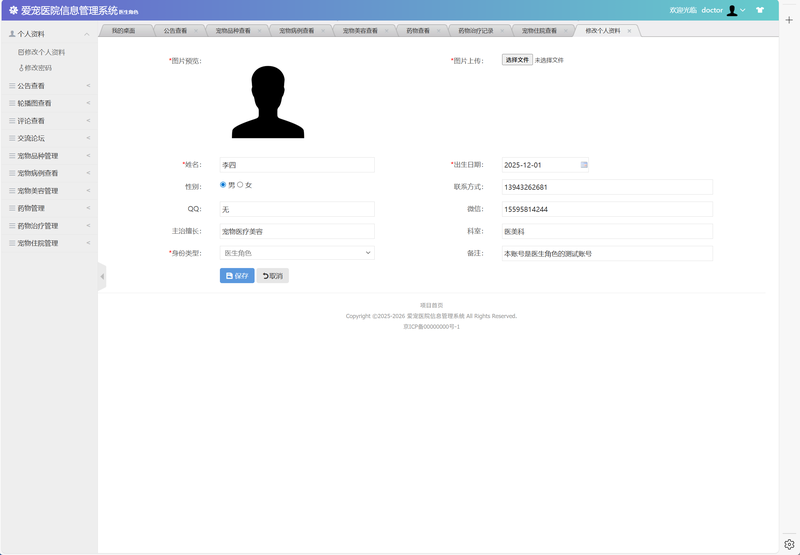The height and width of the screenshot is (555, 800).
Task: Switch to the 药物治疗记录 tab
Action: [x=476, y=31]
